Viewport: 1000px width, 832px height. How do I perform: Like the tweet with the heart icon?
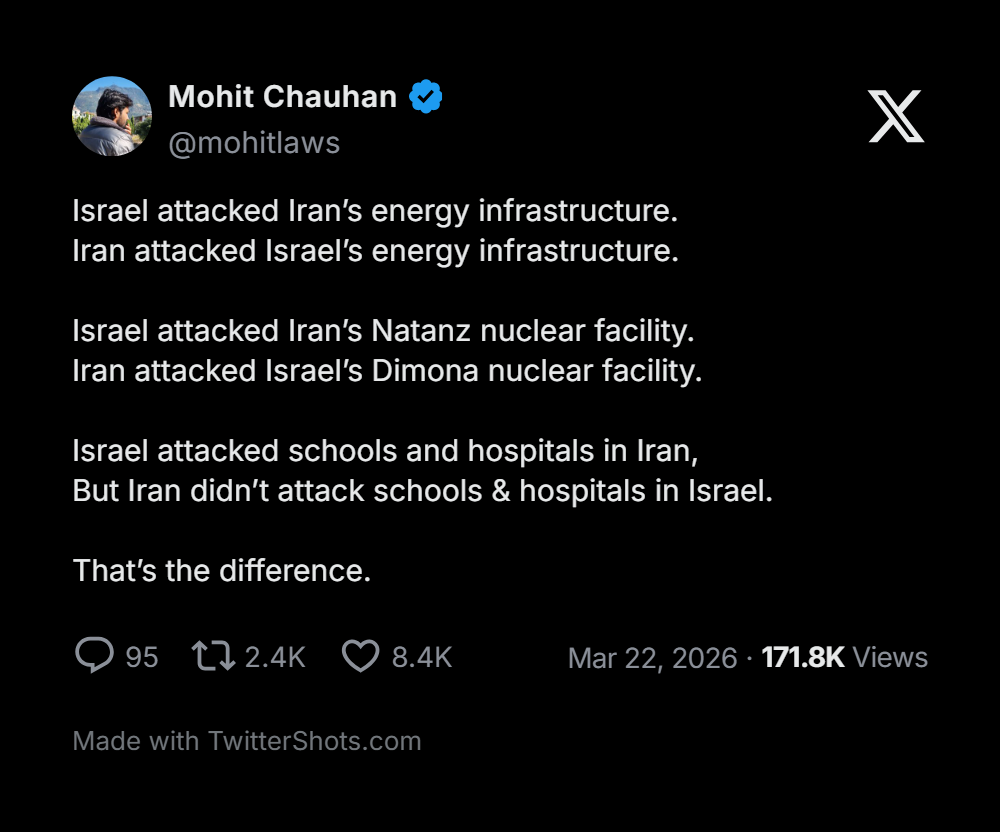pyautogui.click(x=361, y=656)
